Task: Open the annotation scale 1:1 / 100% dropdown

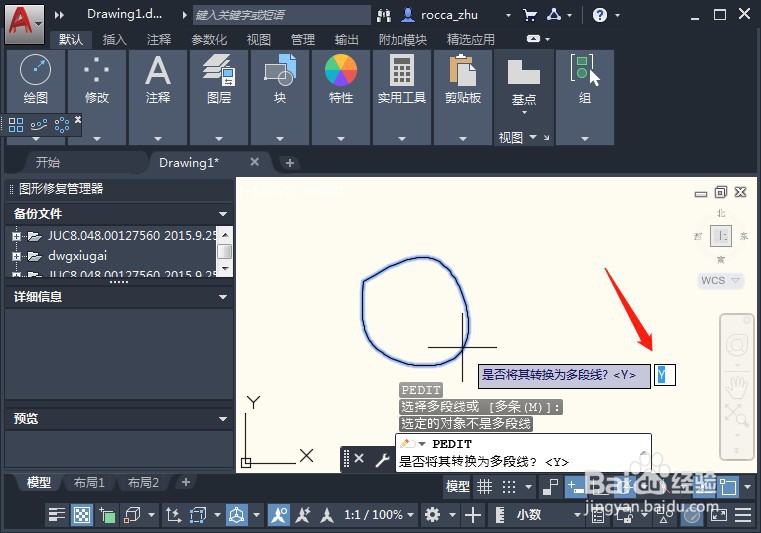Action: (379, 515)
